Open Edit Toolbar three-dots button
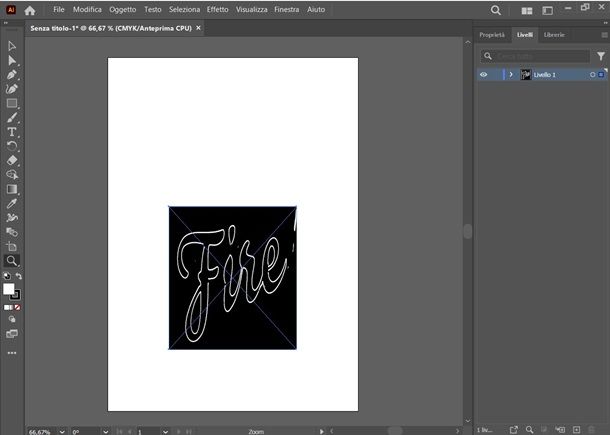 click(x=12, y=353)
